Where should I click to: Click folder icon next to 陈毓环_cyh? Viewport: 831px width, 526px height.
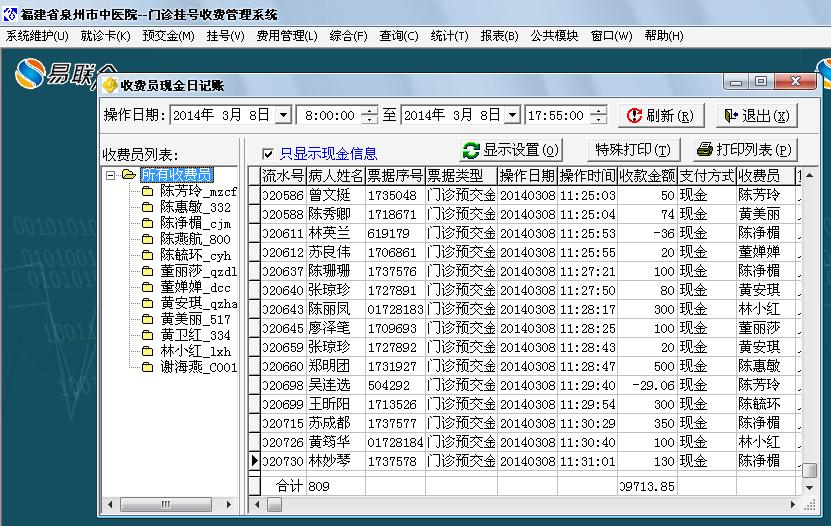click(147, 255)
